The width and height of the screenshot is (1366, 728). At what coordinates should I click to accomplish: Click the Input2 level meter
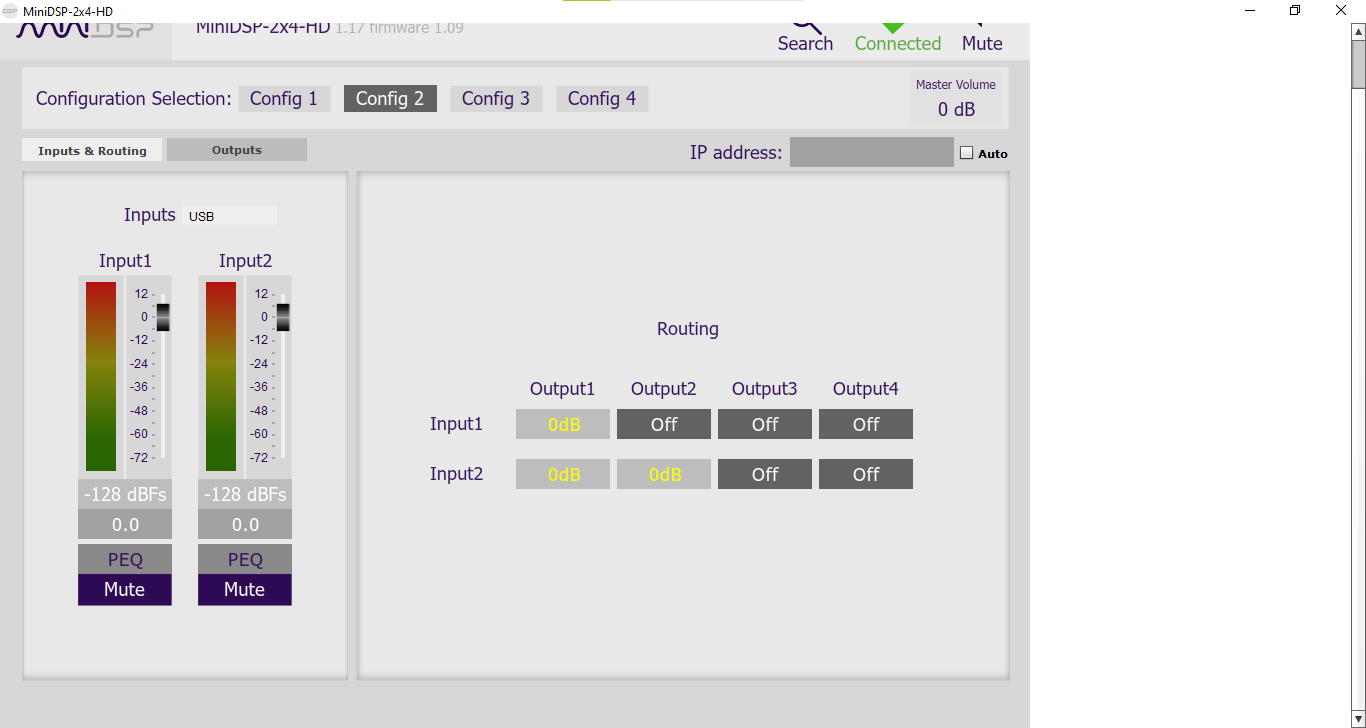221,376
